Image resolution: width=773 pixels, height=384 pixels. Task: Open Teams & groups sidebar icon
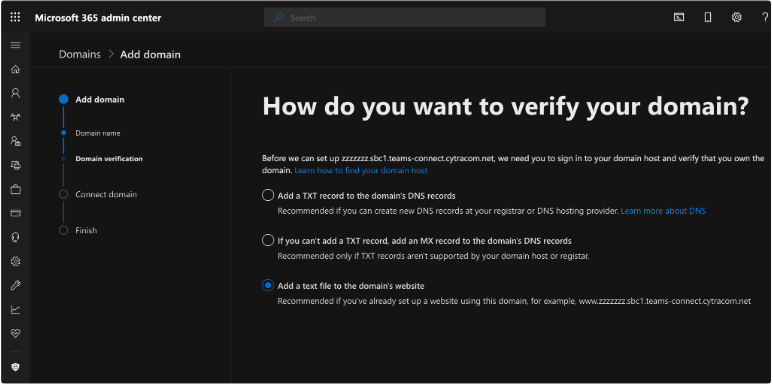pos(15,117)
